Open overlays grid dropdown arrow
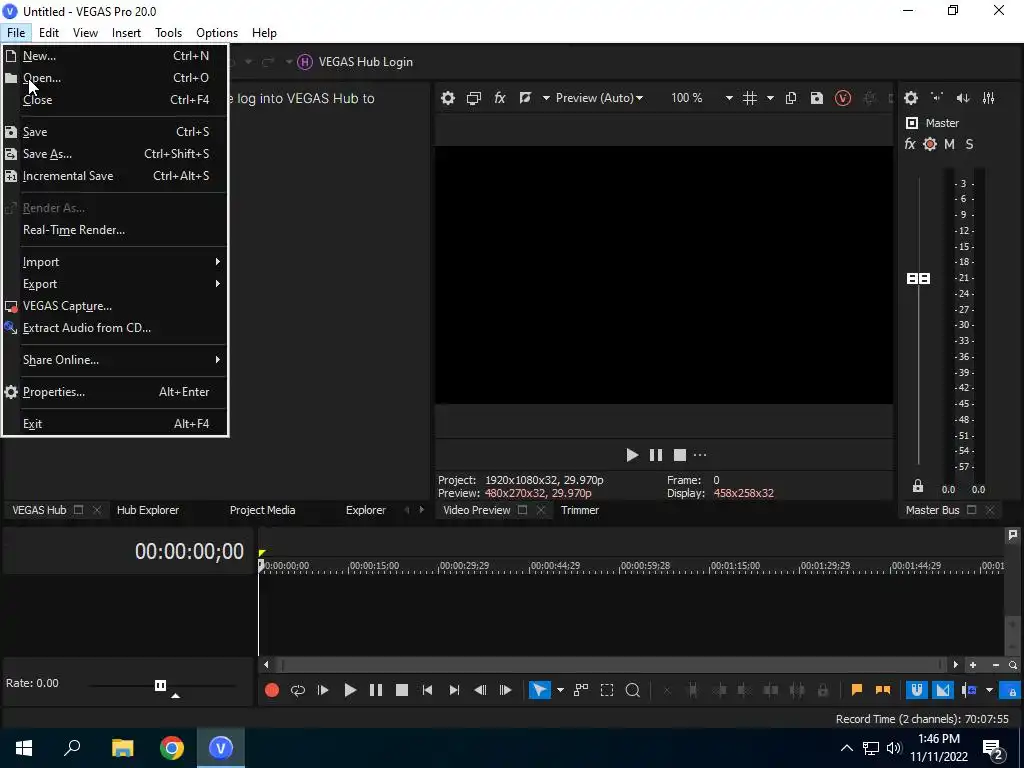Screen dimensions: 1024x768 click(x=770, y=98)
